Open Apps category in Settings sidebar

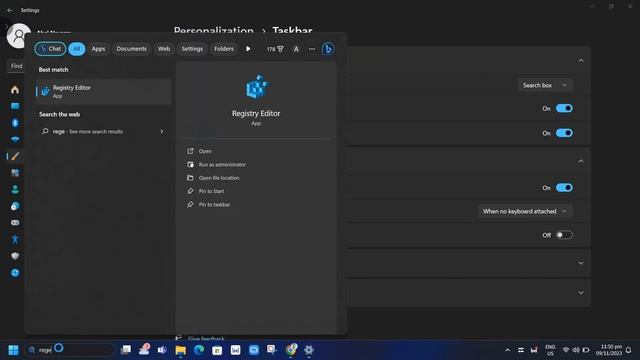tap(15, 173)
